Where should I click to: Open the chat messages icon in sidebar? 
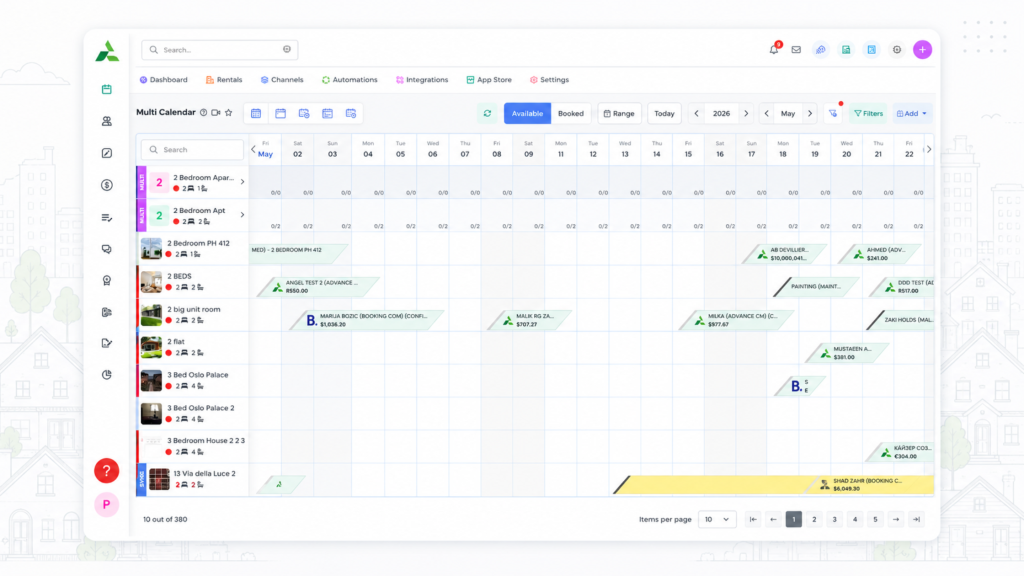point(106,249)
